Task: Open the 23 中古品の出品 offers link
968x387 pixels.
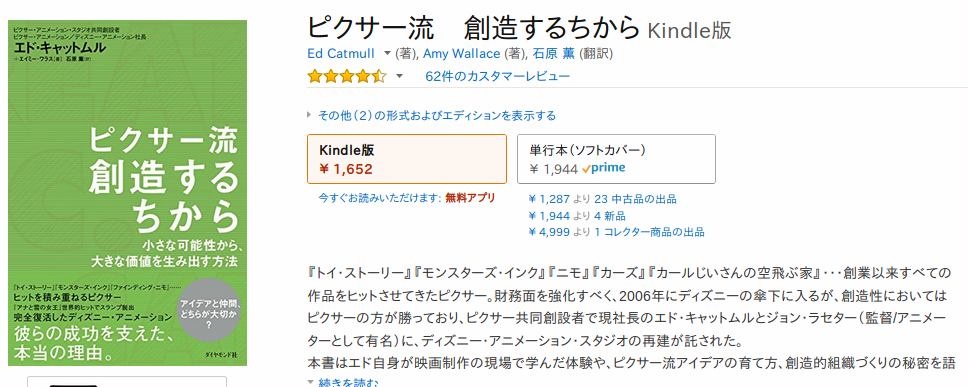Action: click(635, 199)
